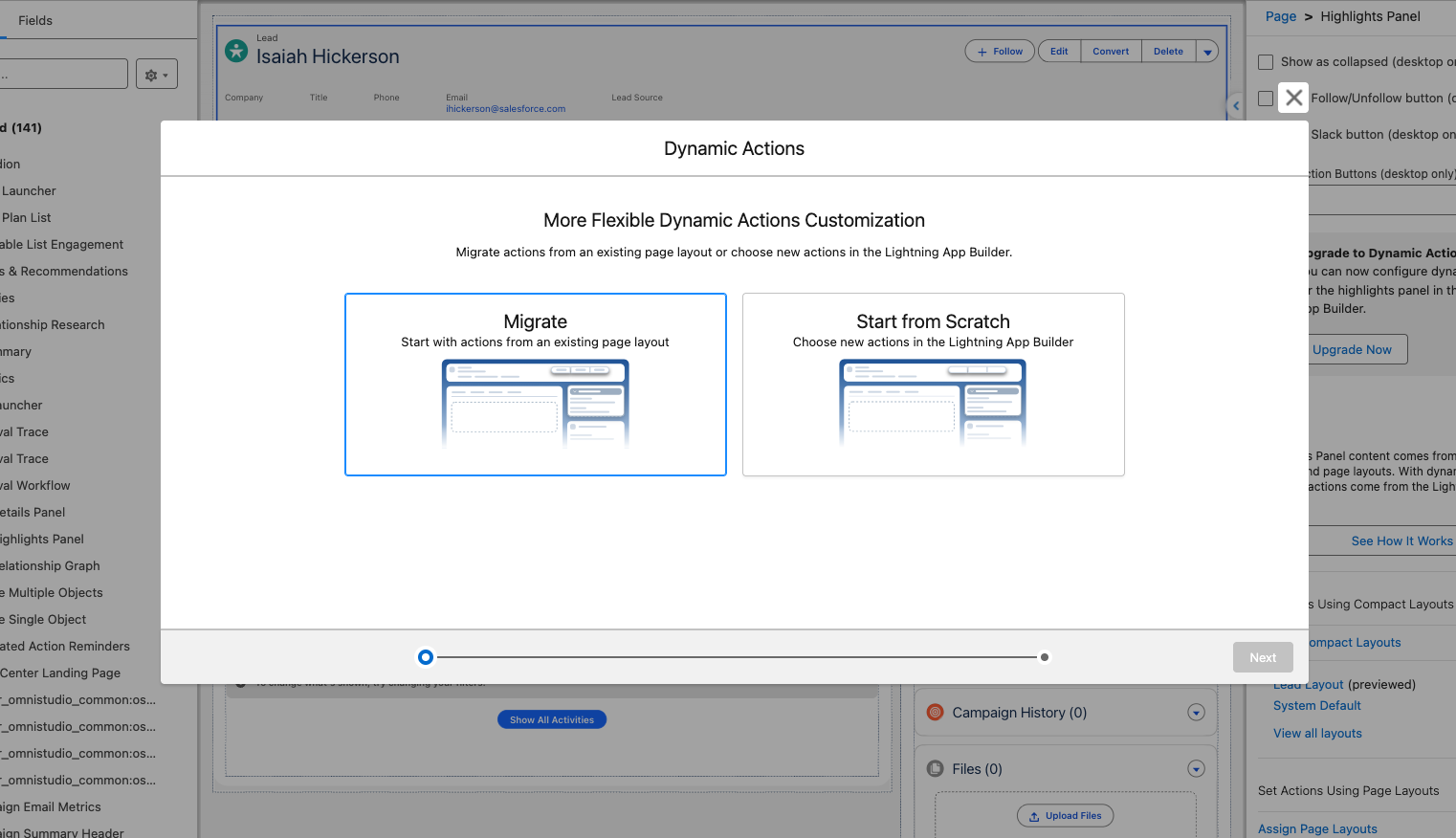Select the Fields tab
Viewport: 1456px width, 838px height.
pyautogui.click(x=35, y=20)
